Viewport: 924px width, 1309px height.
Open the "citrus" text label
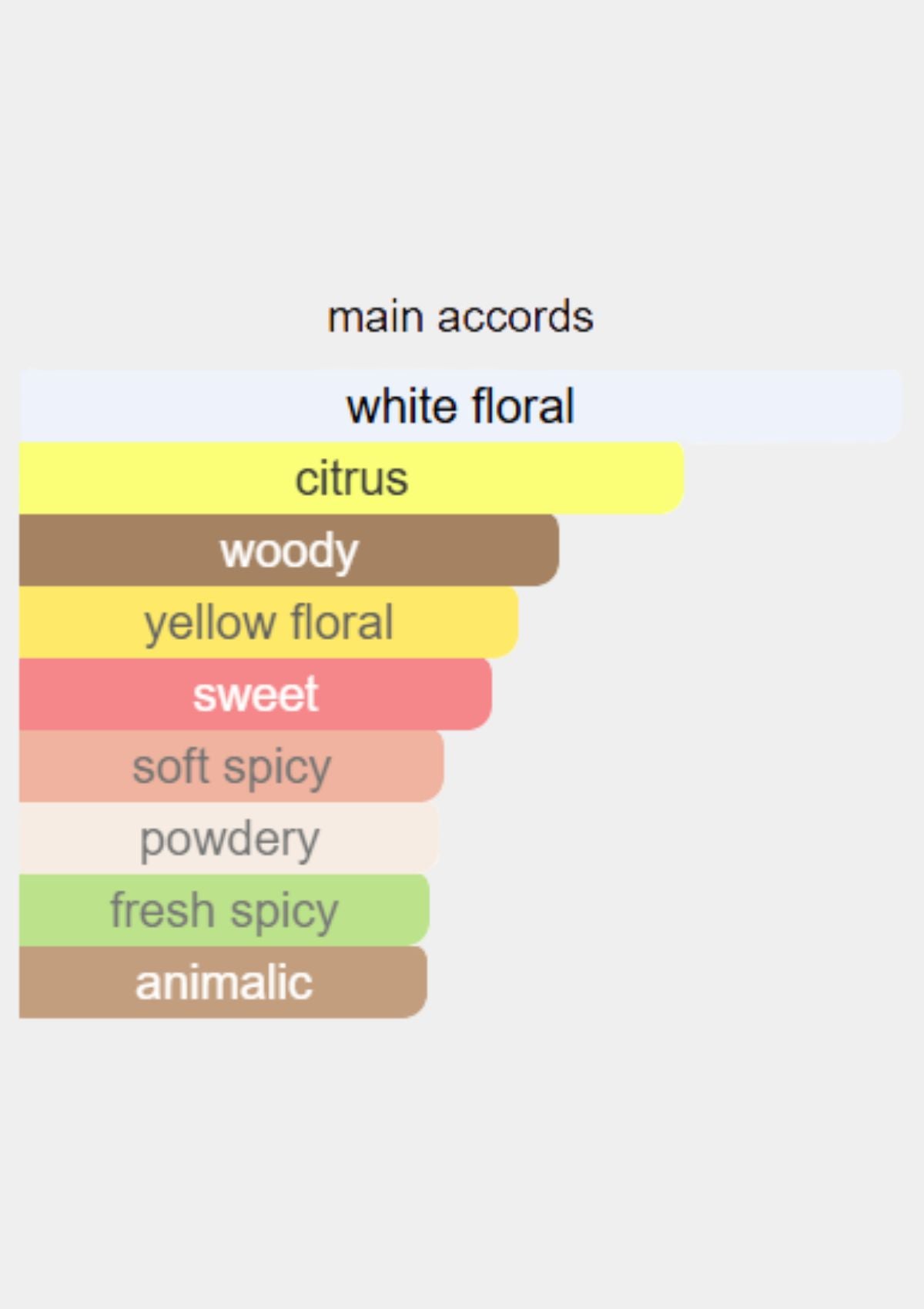click(351, 478)
